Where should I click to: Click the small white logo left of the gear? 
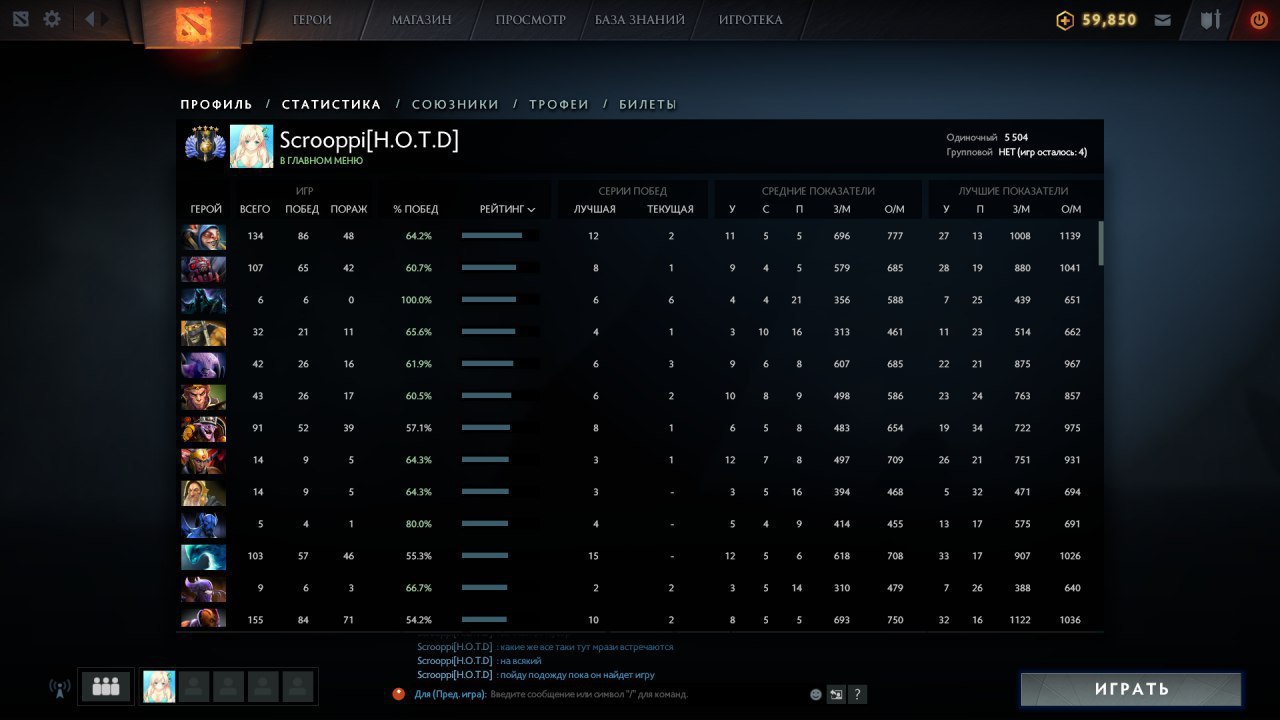[21, 19]
